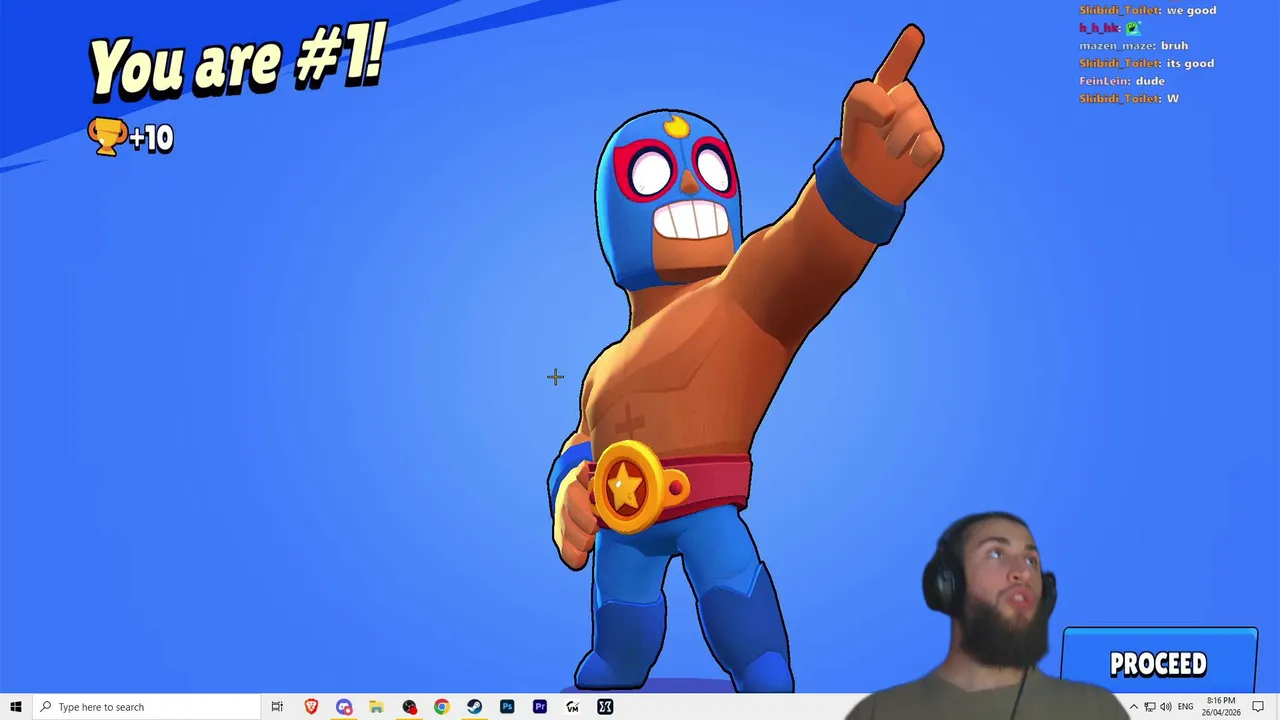Click the chat message 'its good'
Screen dimensions: 1280x720
pos(1190,63)
